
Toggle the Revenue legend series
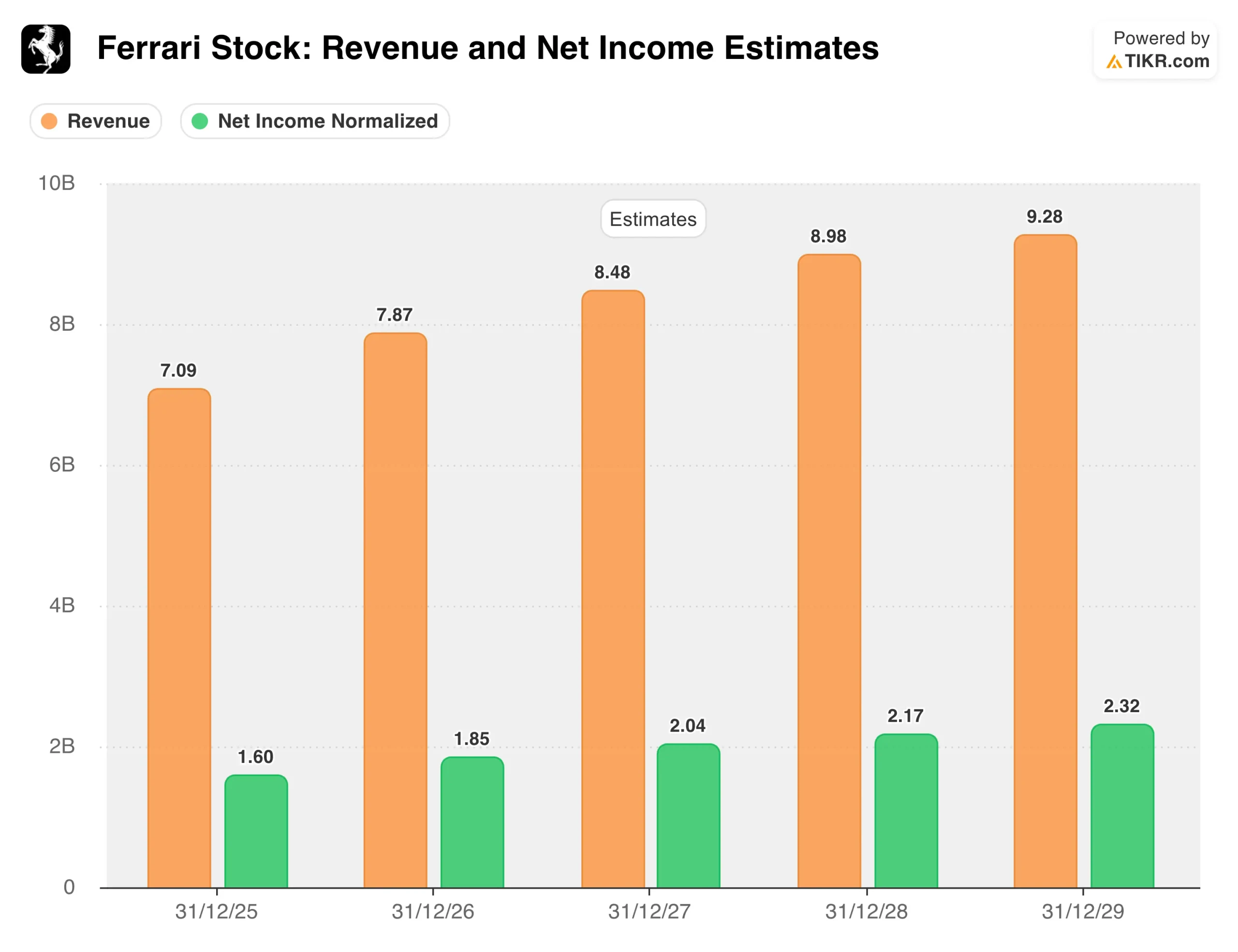click(x=96, y=121)
